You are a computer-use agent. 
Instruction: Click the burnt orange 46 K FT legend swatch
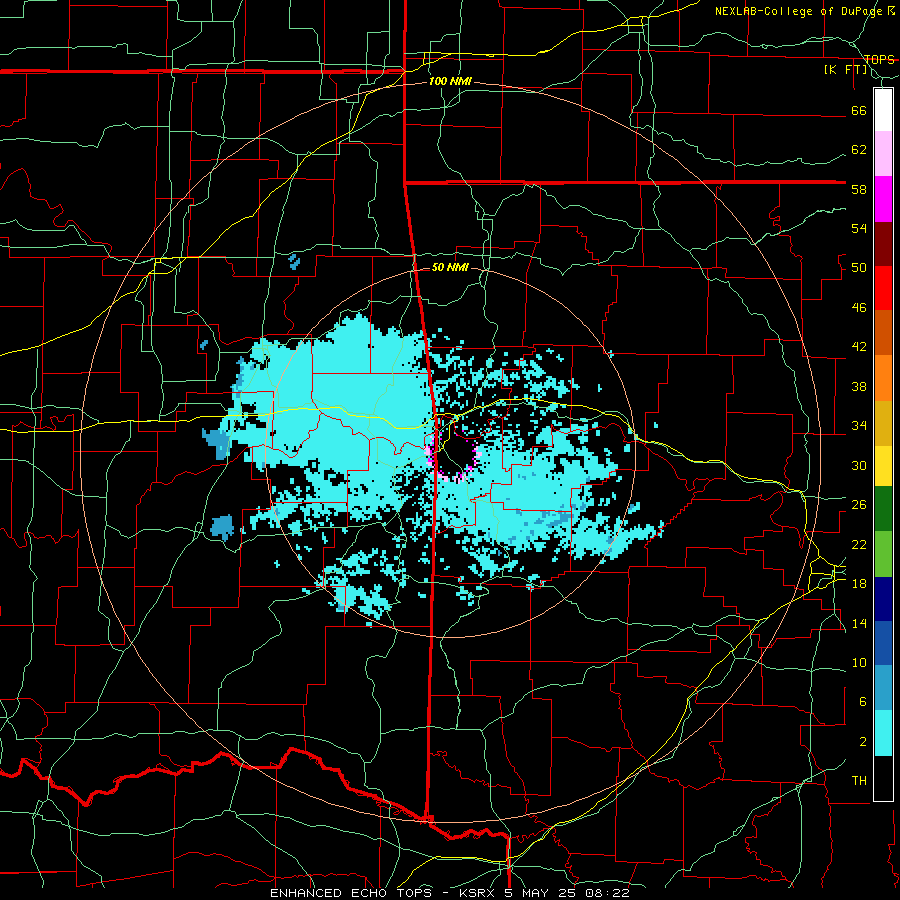click(x=883, y=332)
